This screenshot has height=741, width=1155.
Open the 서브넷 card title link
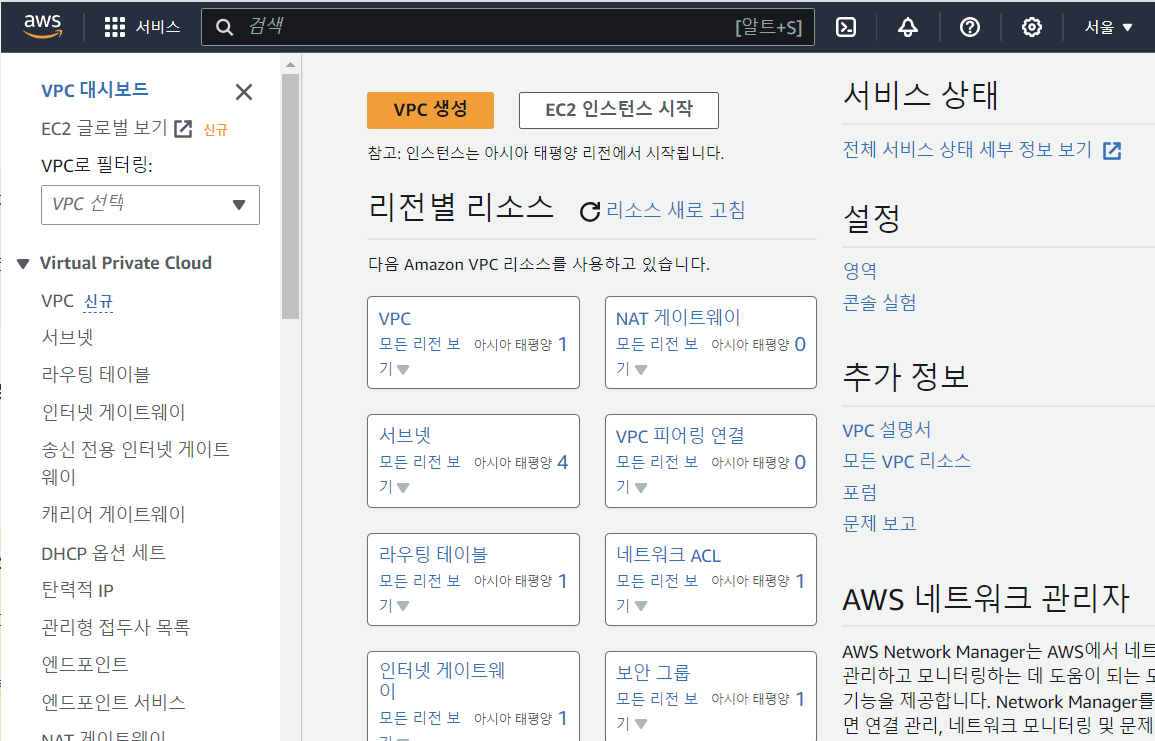(404, 435)
